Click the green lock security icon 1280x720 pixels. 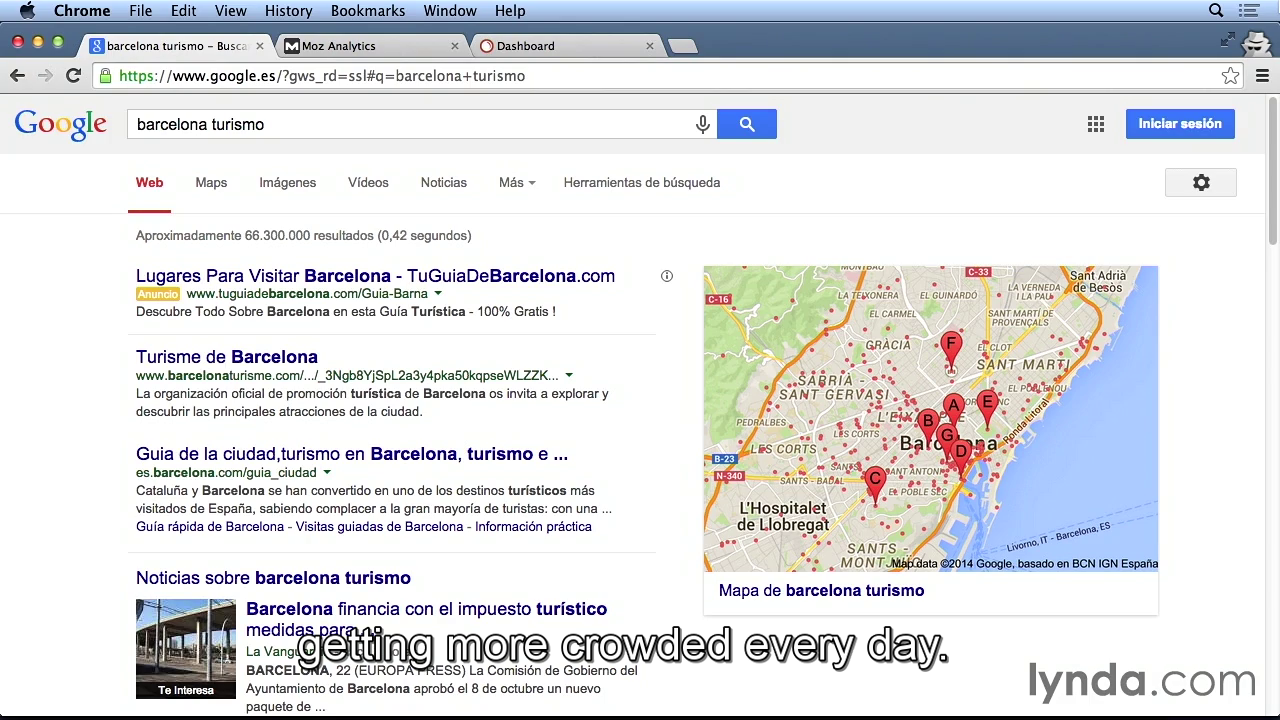click(105, 76)
